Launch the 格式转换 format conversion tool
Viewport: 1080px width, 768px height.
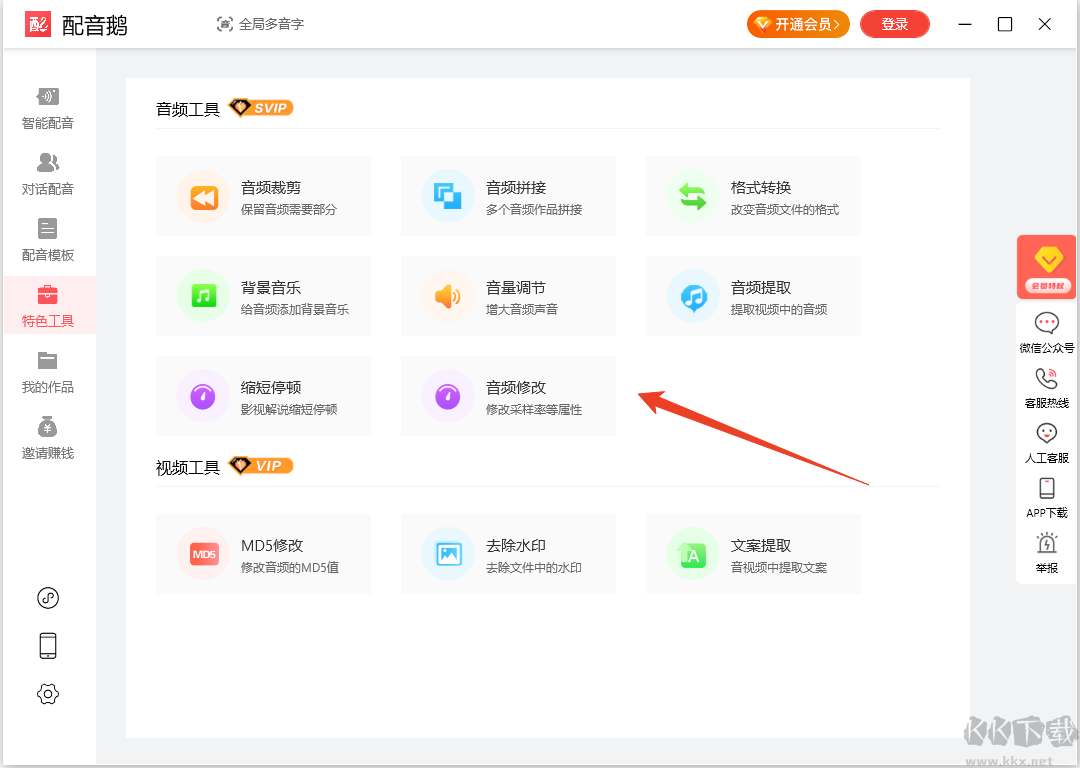tap(753, 196)
